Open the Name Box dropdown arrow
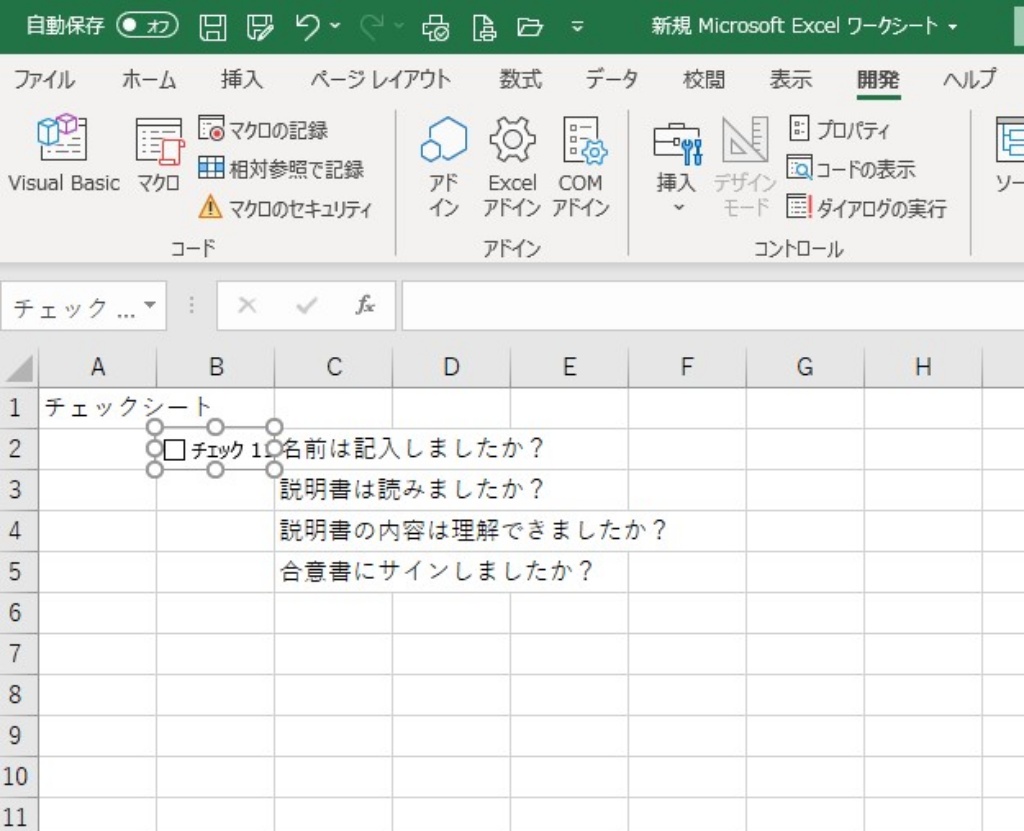This screenshot has width=1024, height=831. click(x=151, y=305)
